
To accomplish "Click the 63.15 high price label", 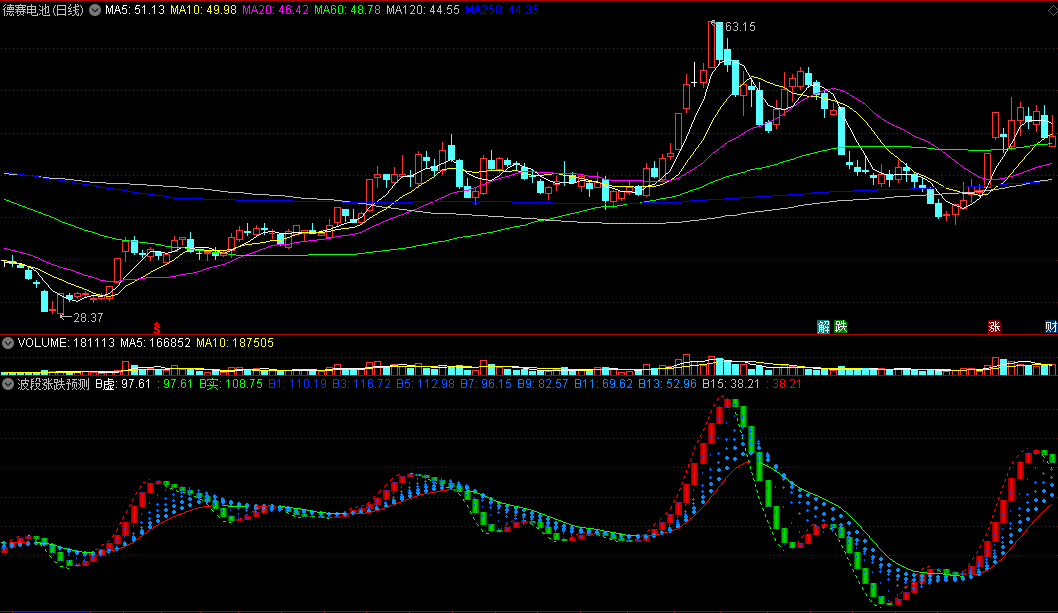I will click(x=740, y=27).
